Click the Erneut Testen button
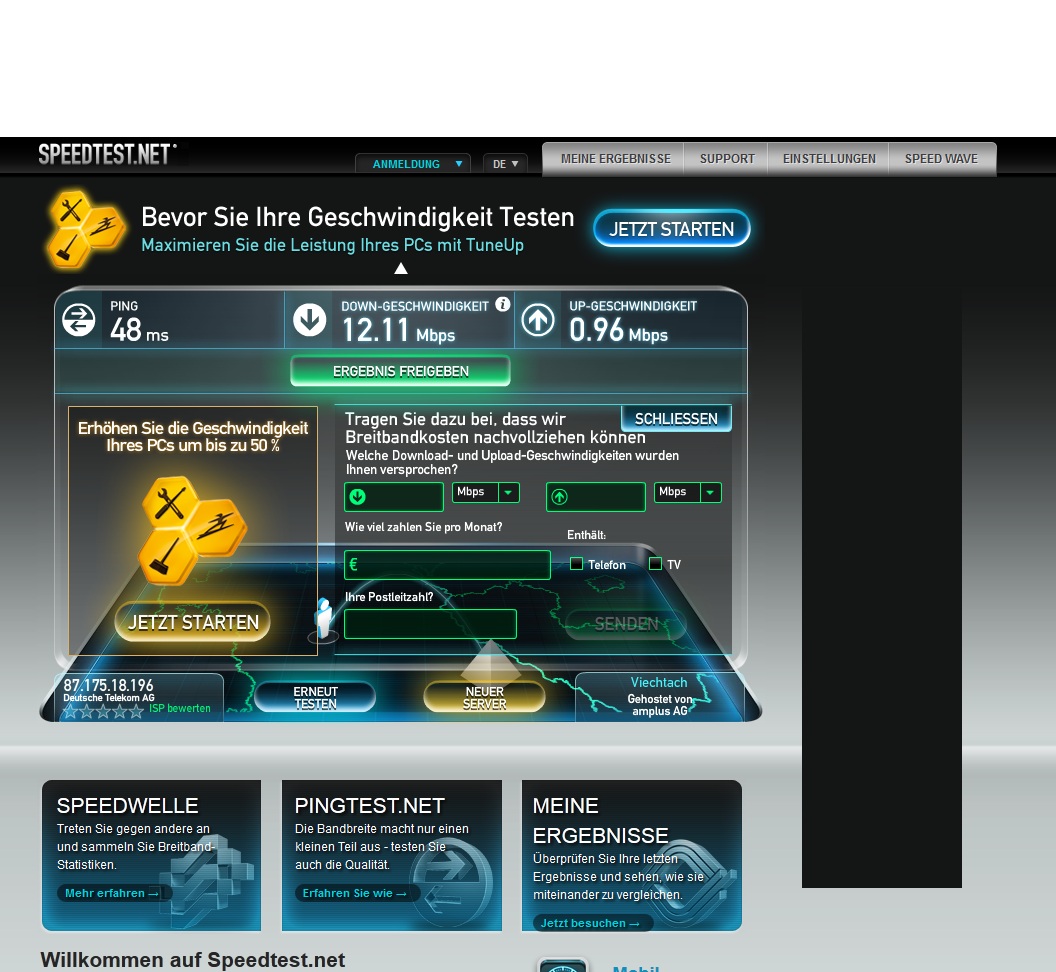1056x972 pixels. 315,698
